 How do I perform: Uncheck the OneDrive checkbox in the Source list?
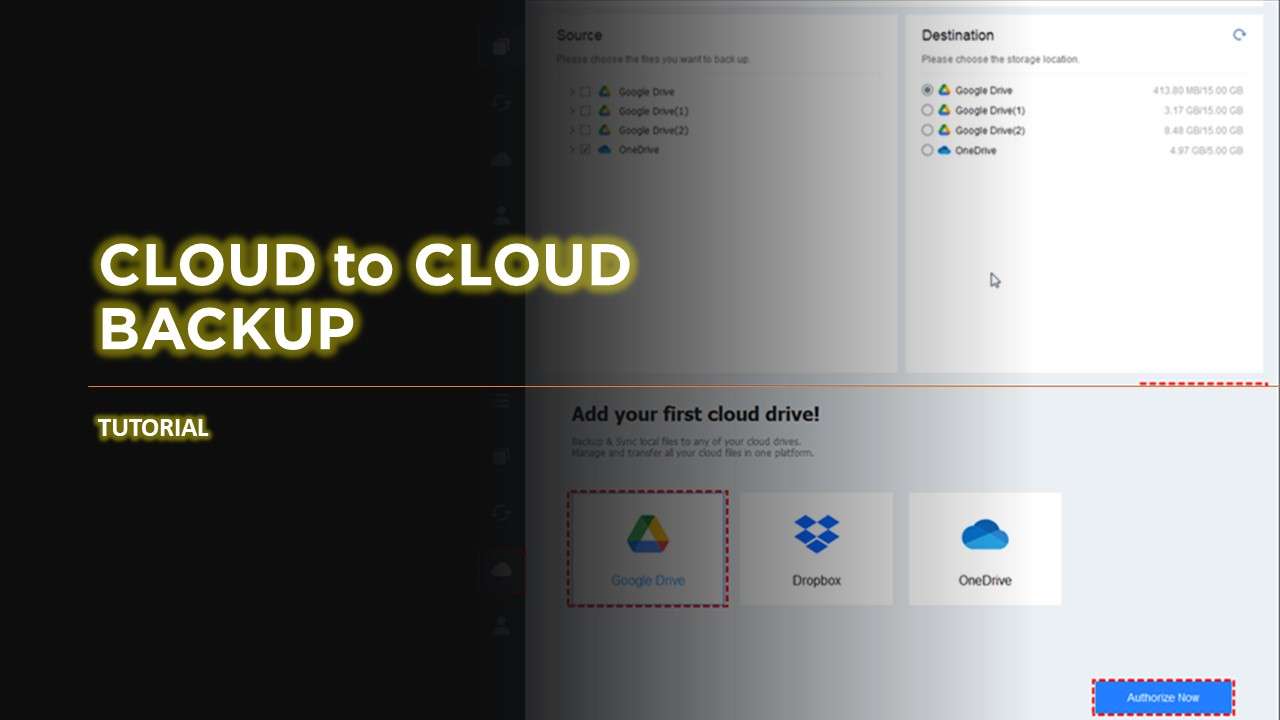[x=585, y=149]
